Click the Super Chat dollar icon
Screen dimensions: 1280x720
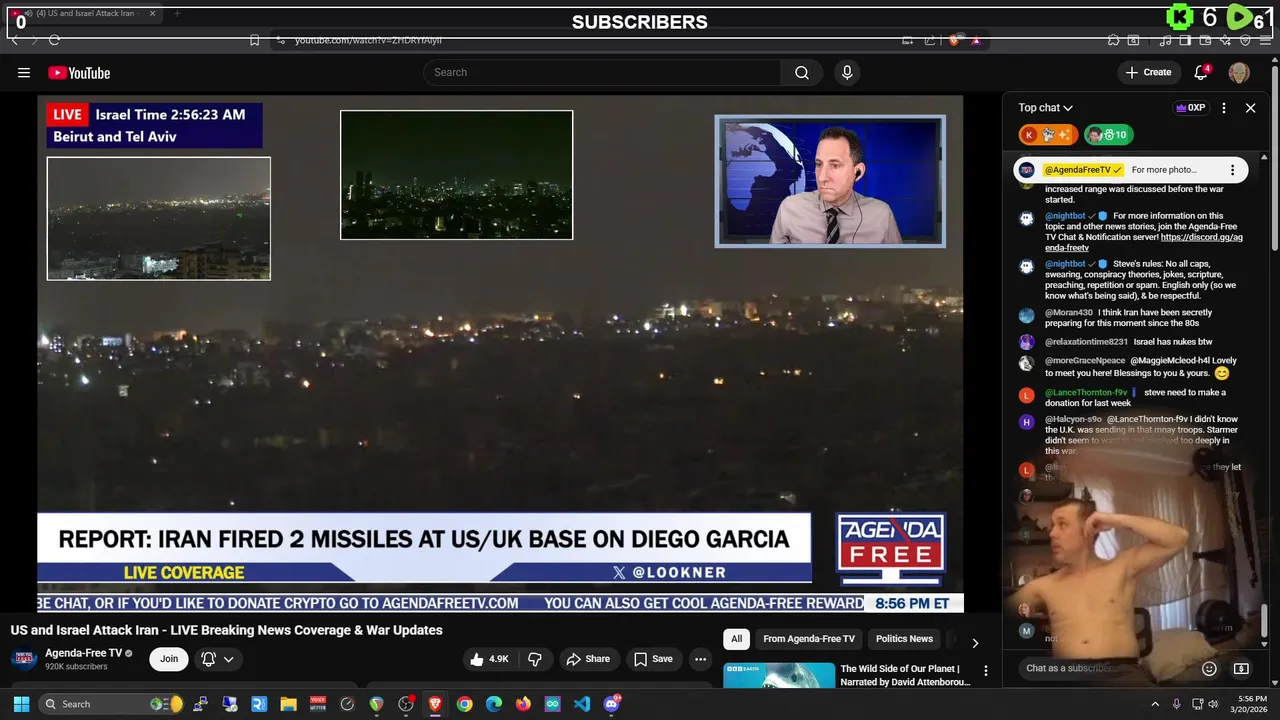tap(1241, 668)
